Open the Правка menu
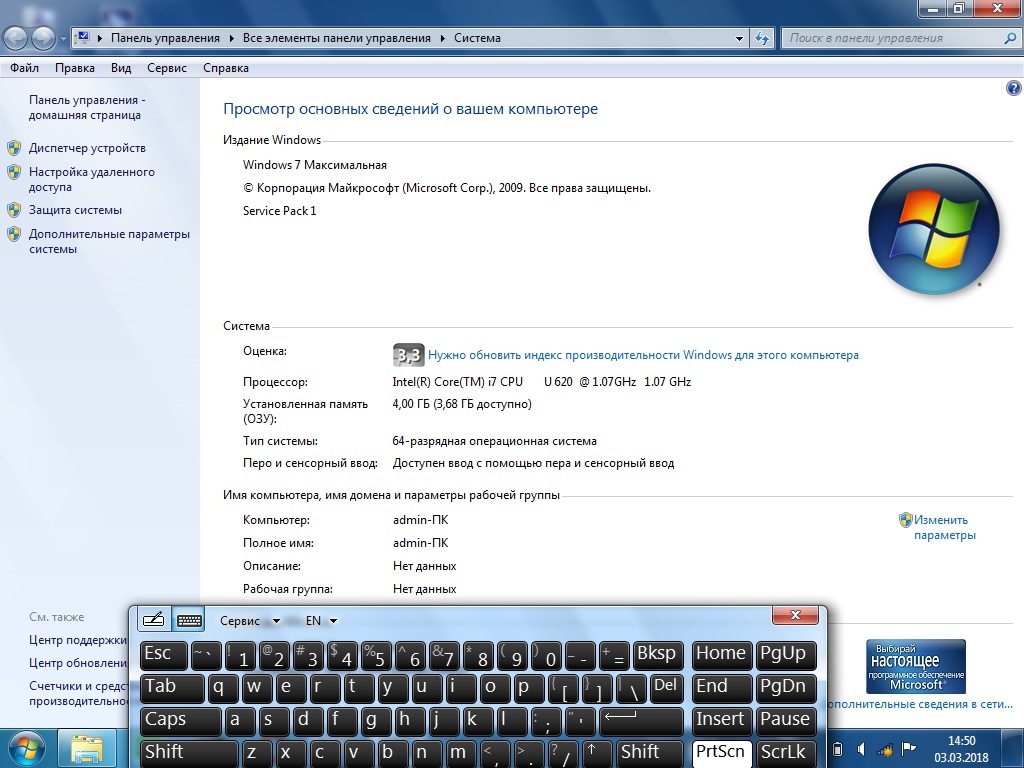Image resolution: width=1024 pixels, height=768 pixels. point(75,68)
